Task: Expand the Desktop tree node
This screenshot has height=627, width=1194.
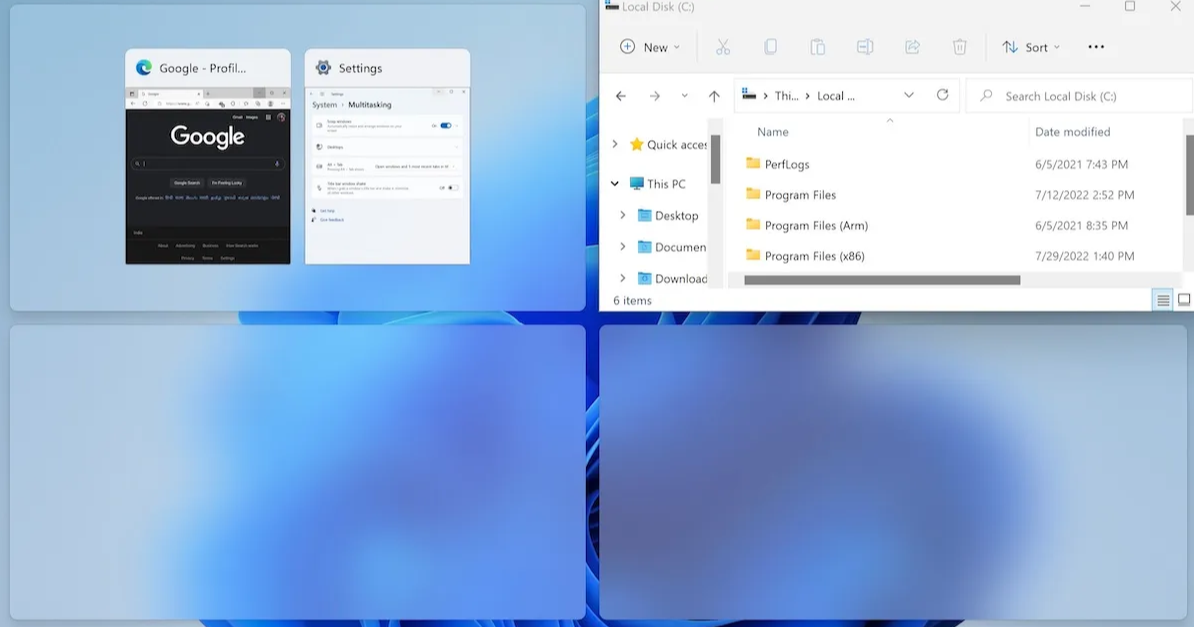Action: (x=623, y=216)
